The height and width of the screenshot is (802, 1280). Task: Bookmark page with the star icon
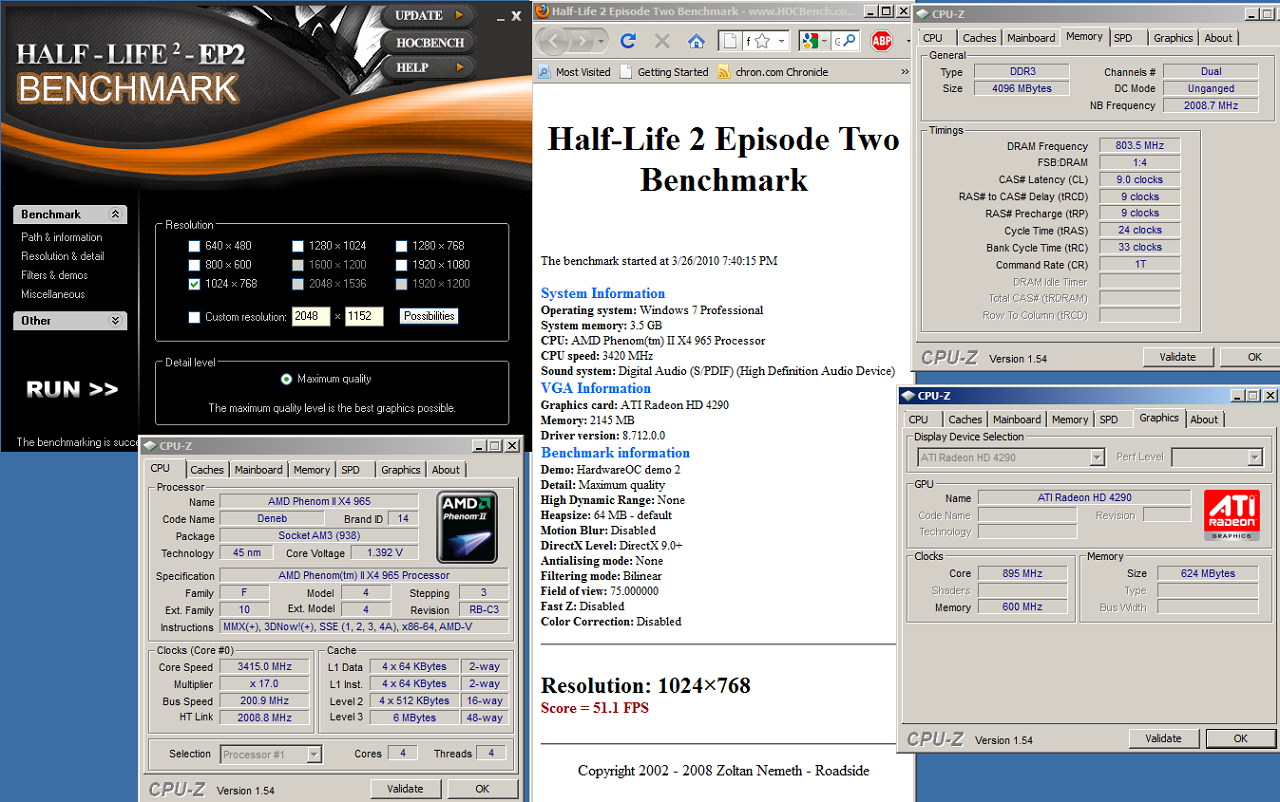coord(762,41)
